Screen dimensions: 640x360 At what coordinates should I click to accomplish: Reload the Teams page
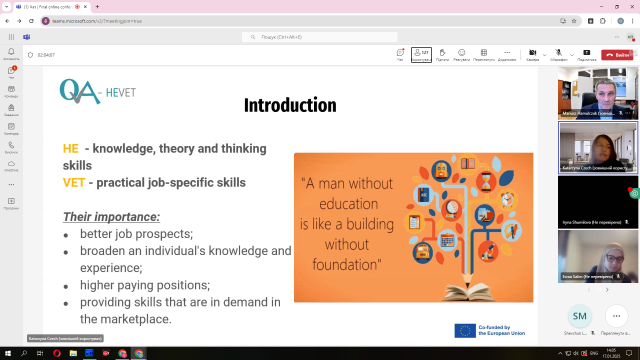pyautogui.click(x=31, y=21)
